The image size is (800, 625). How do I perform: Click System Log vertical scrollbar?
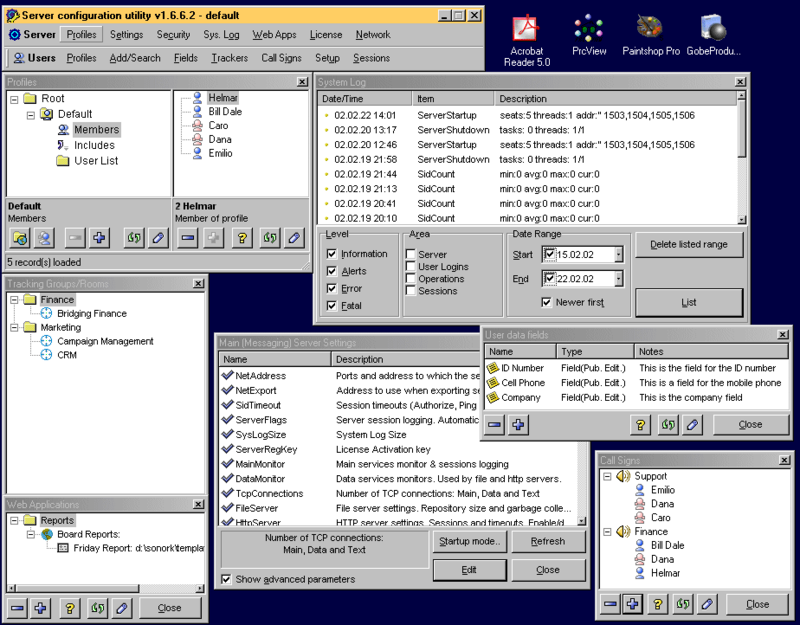coord(742,157)
